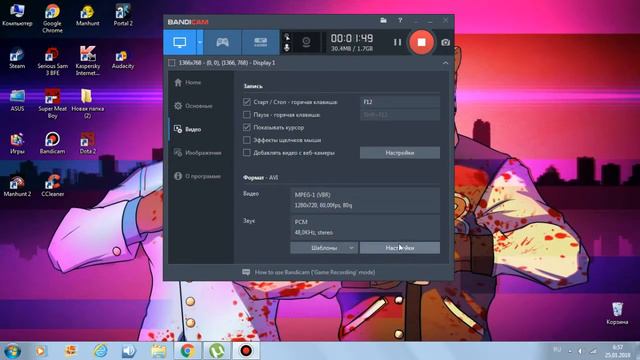Open Chrome from the taskbar
The image size is (640, 360).
(x=187, y=351)
